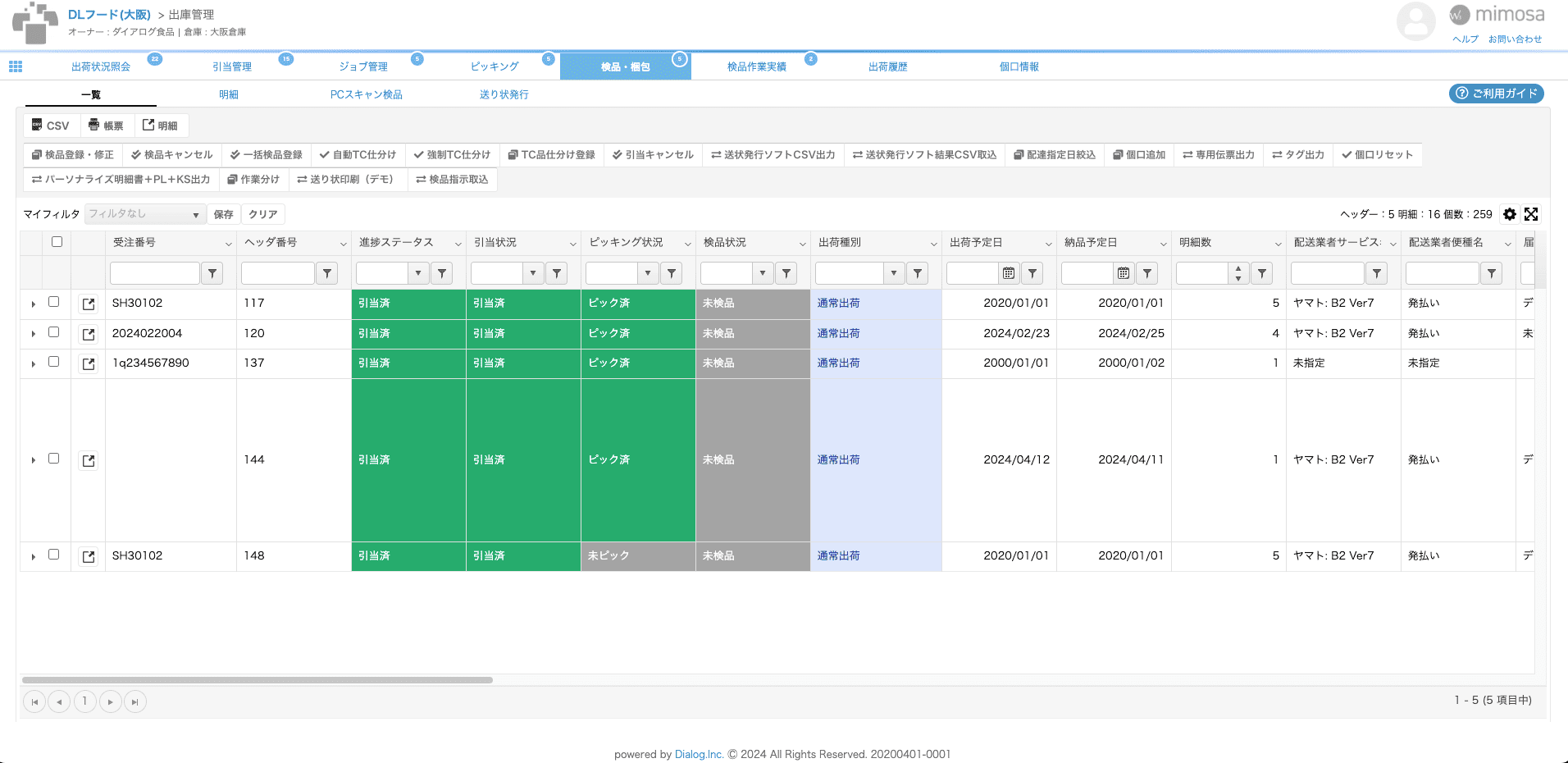Click the 保存 filter button
The height and width of the screenshot is (763, 1568).
[x=224, y=214]
